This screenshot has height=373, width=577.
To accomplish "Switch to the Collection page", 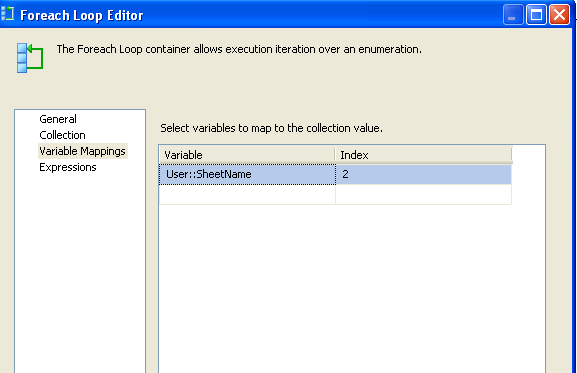I will click(x=62, y=135).
